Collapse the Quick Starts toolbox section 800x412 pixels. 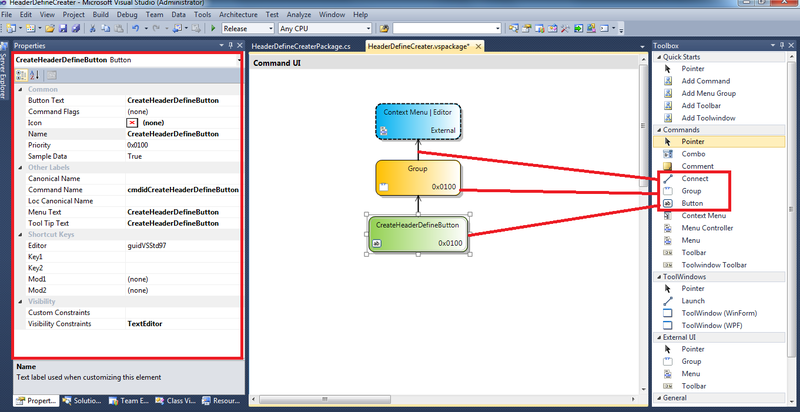(x=658, y=57)
